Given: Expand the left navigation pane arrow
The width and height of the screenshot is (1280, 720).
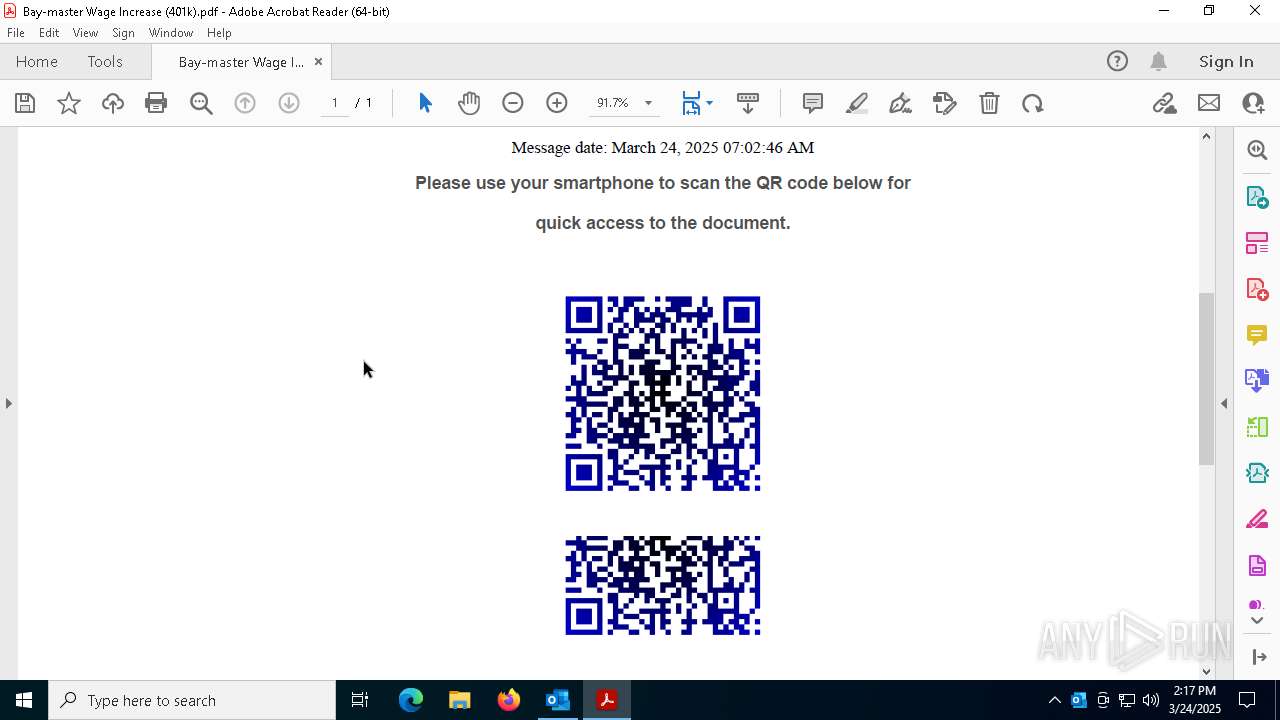Looking at the screenshot, I should [8, 403].
